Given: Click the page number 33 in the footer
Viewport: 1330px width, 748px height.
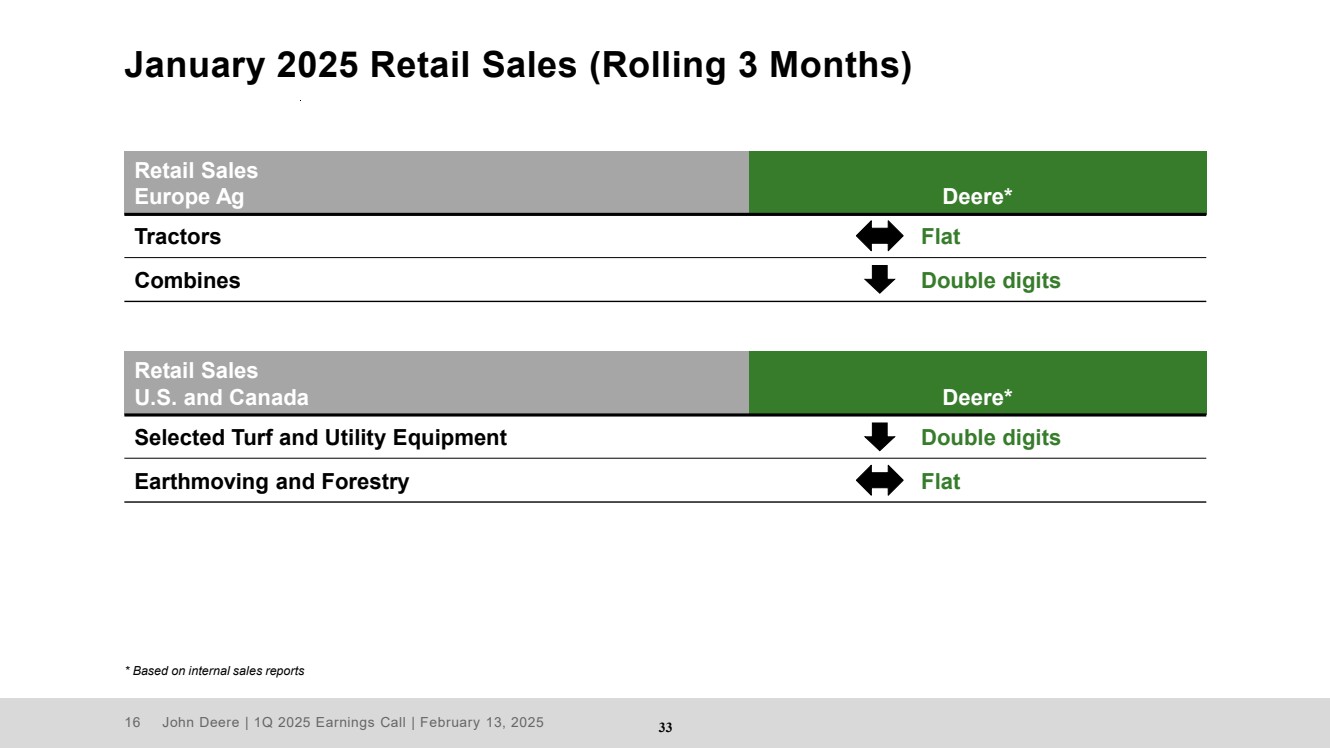Looking at the screenshot, I should coord(665,728).
